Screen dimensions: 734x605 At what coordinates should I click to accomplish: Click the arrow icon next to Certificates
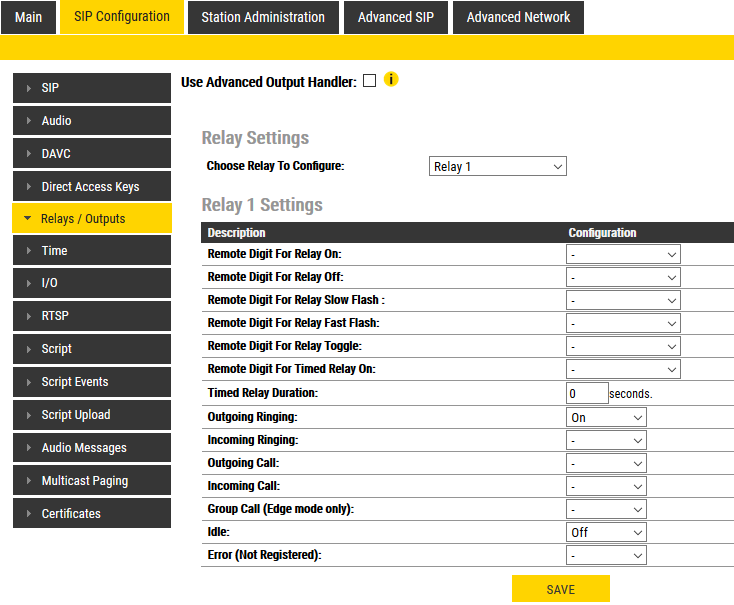tap(28, 514)
